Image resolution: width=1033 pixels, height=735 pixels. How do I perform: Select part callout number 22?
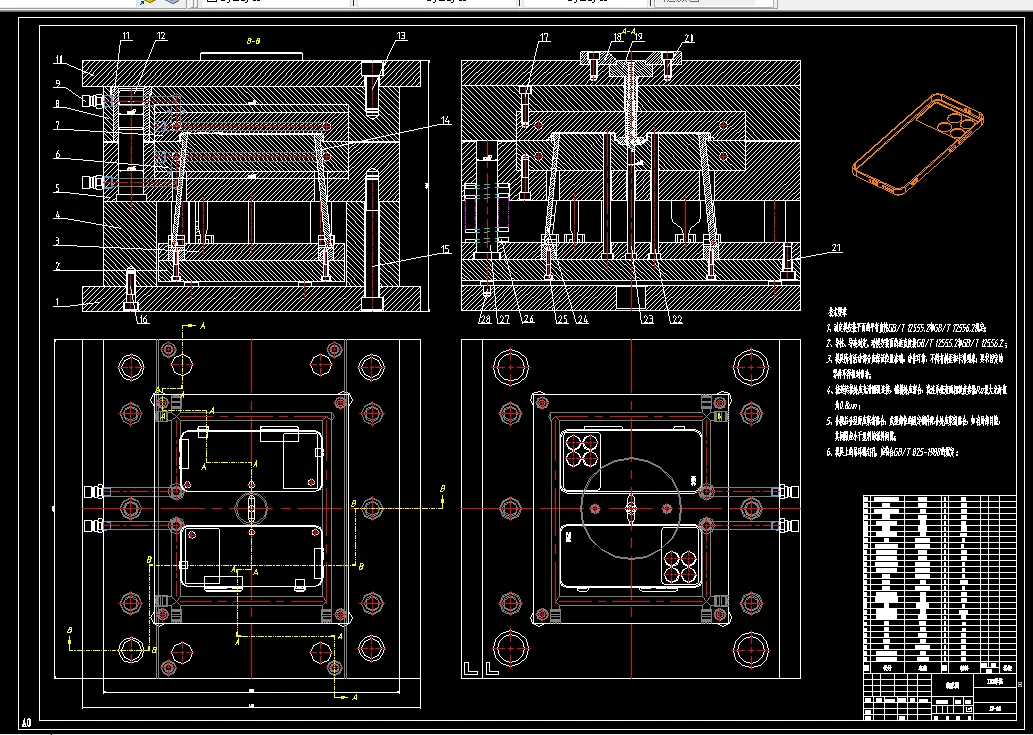(x=677, y=319)
